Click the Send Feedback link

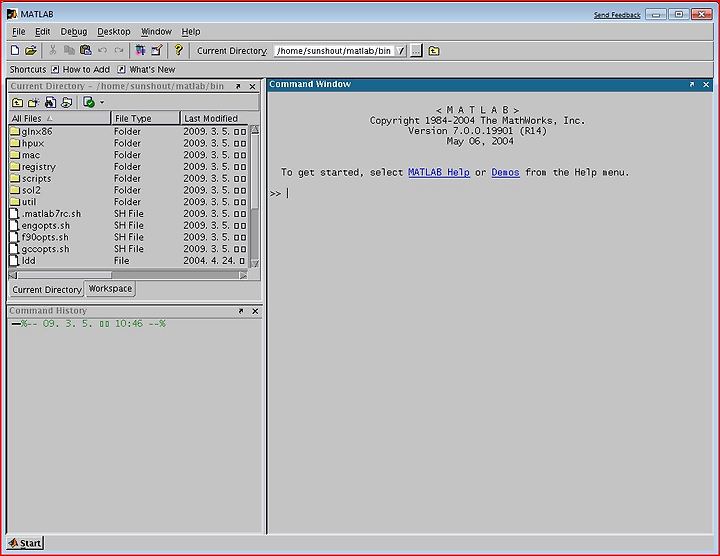617,15
